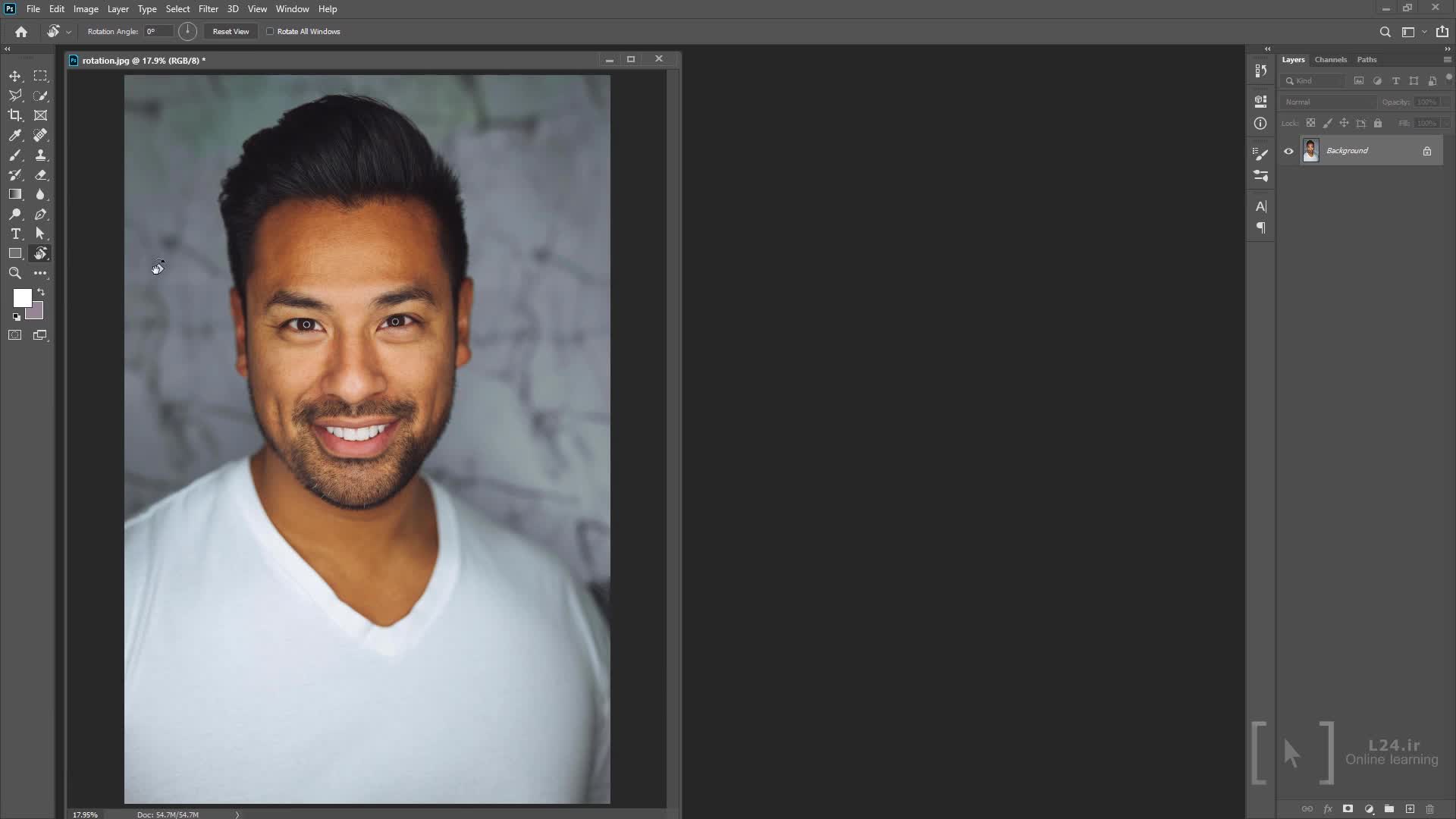Select the Zoom tool

point(15,273)
